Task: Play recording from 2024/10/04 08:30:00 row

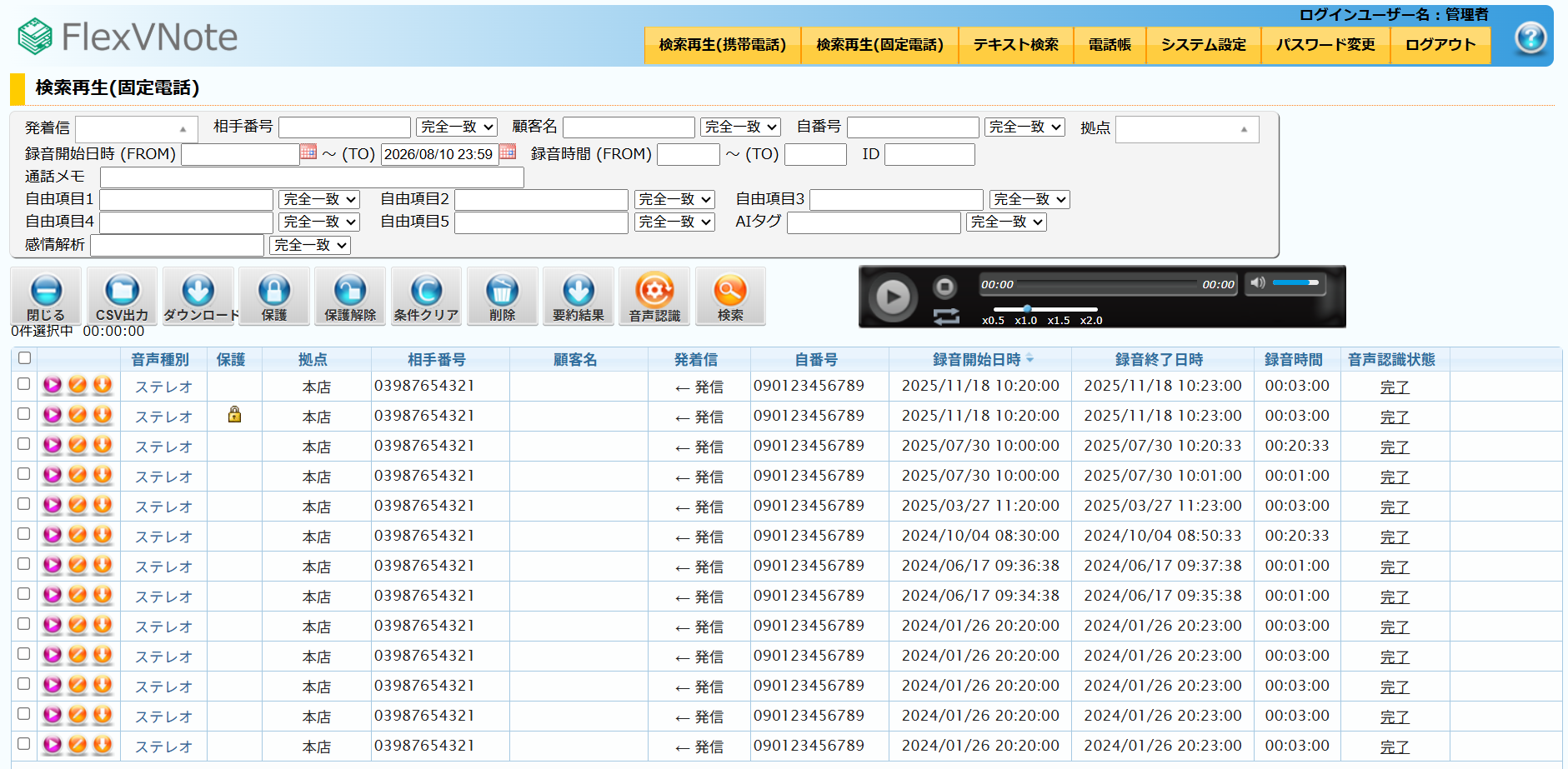Action: pos(53,535)
